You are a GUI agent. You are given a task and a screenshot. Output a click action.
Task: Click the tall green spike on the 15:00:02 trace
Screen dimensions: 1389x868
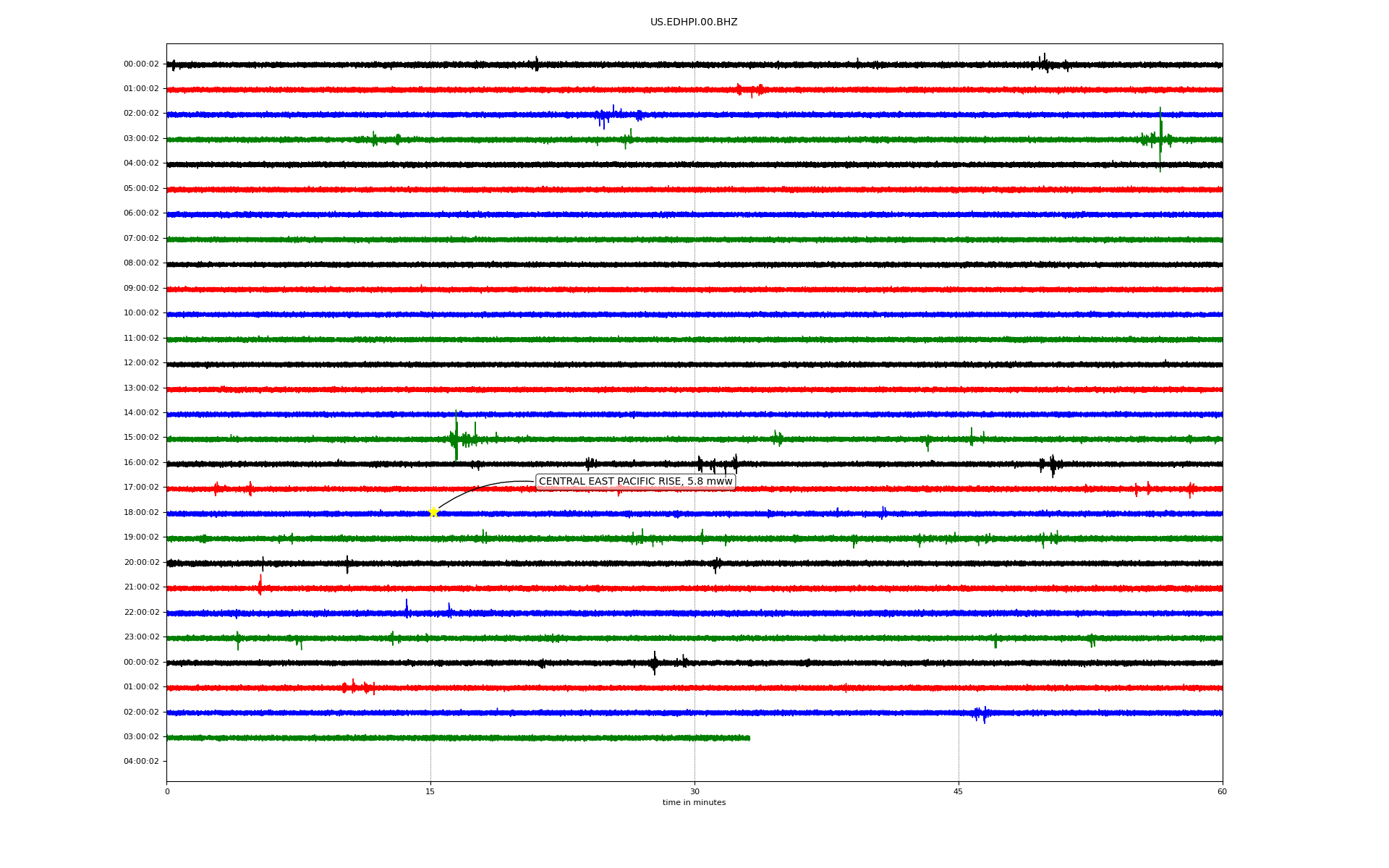click(456, 435)
